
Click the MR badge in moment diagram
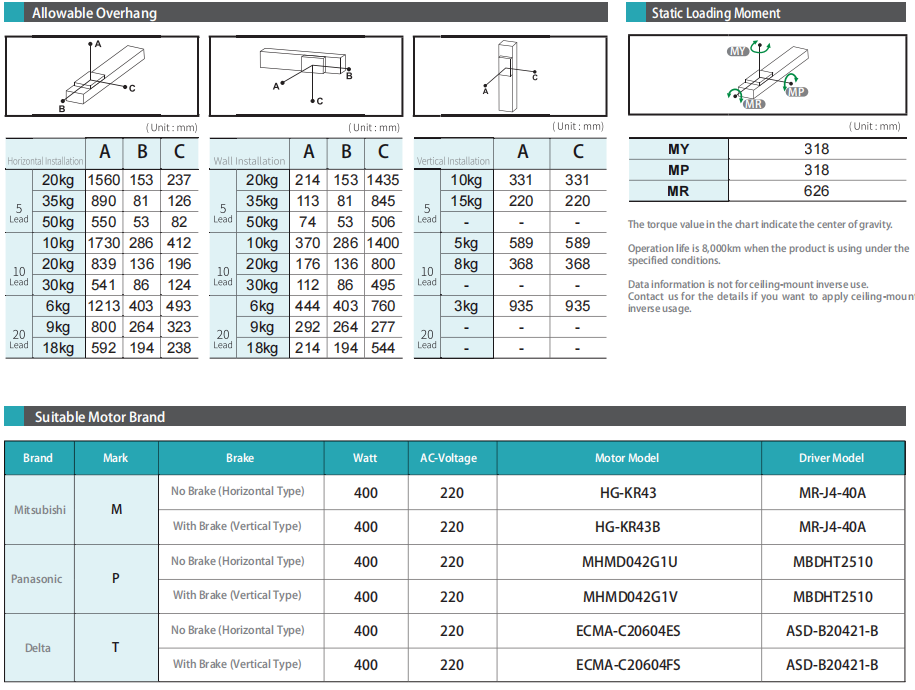click(x=754, y=103)
